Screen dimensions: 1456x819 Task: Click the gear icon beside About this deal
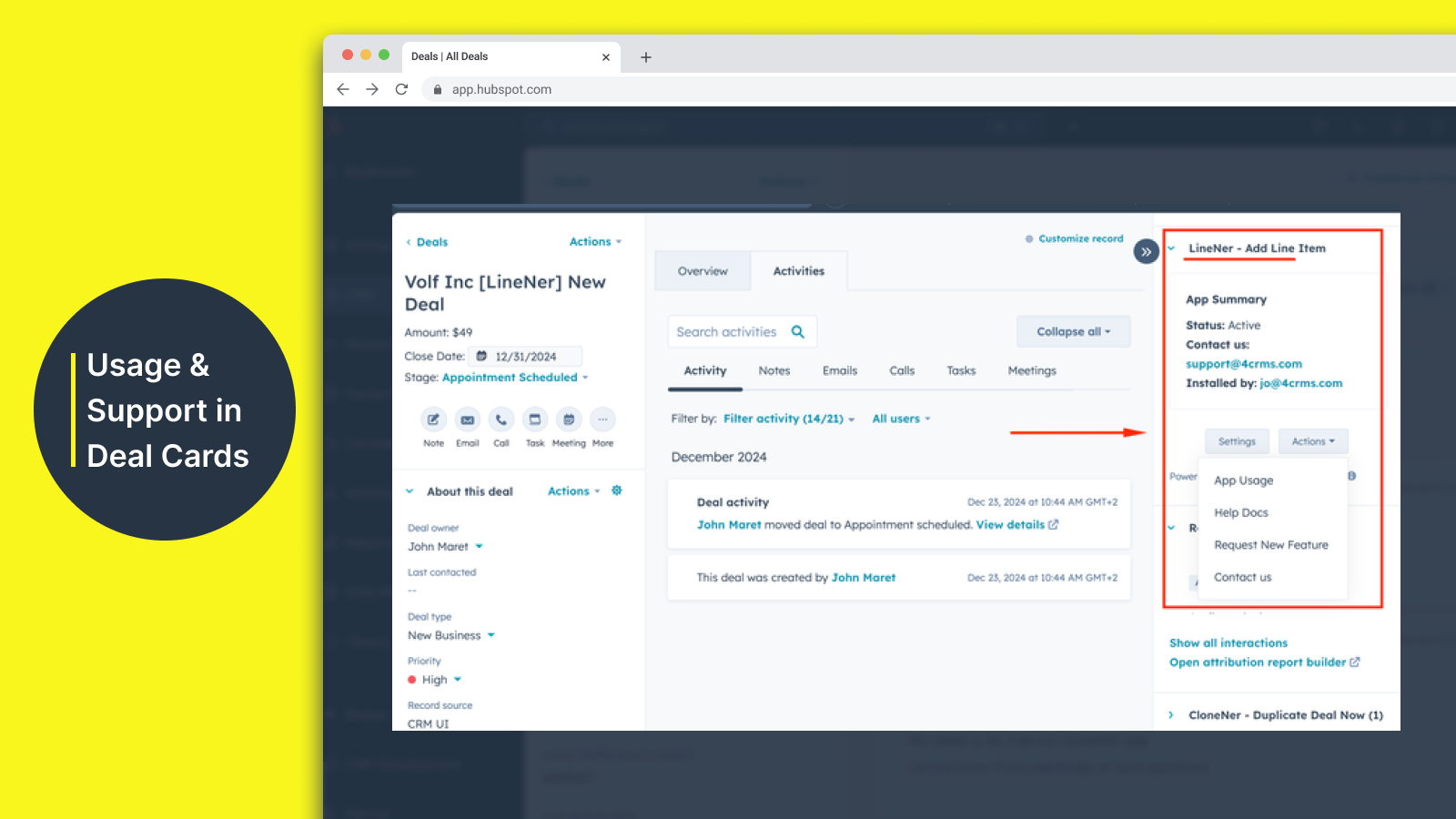coord(617,490)
